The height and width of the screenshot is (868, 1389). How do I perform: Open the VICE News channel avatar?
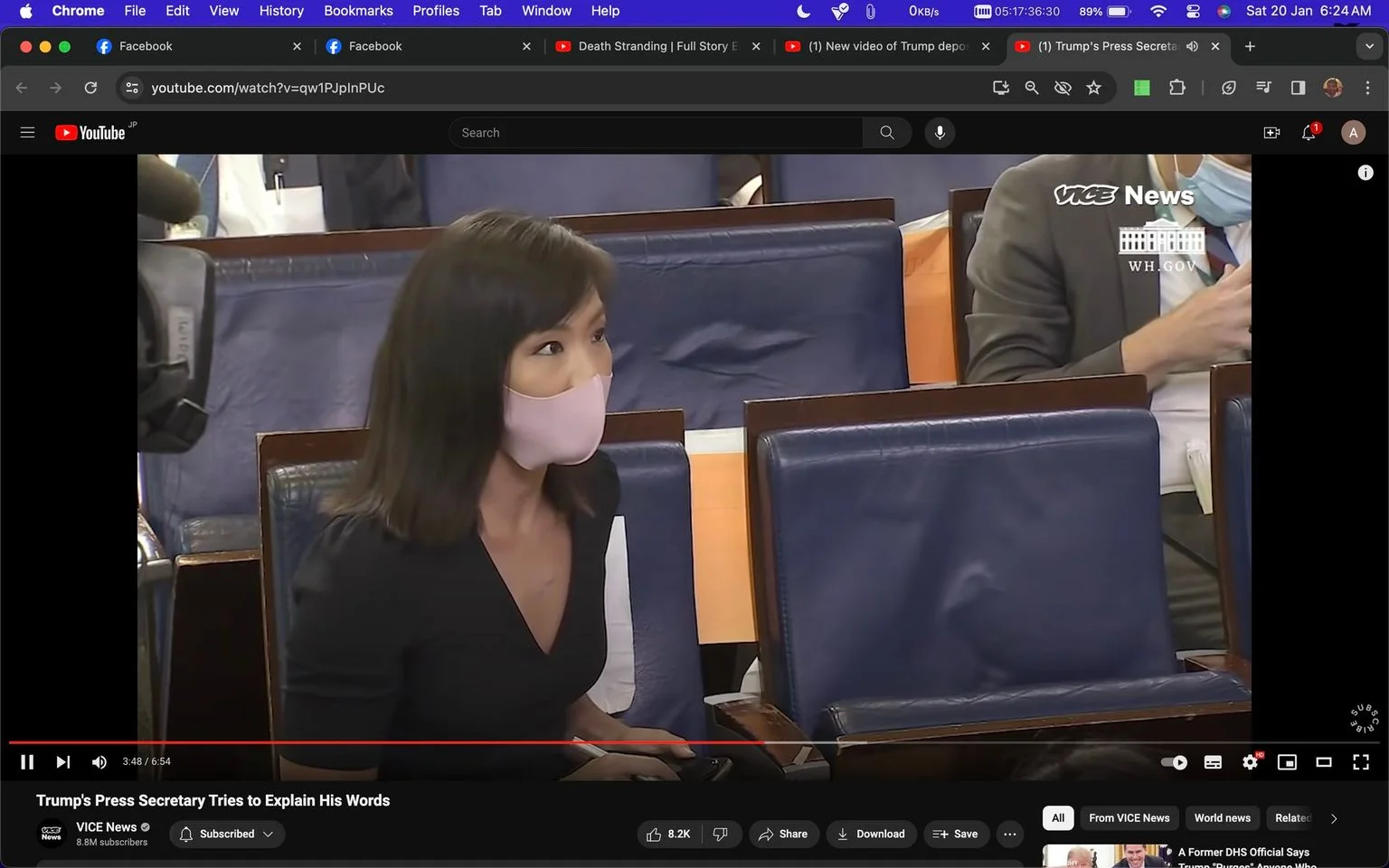point(52,833)
